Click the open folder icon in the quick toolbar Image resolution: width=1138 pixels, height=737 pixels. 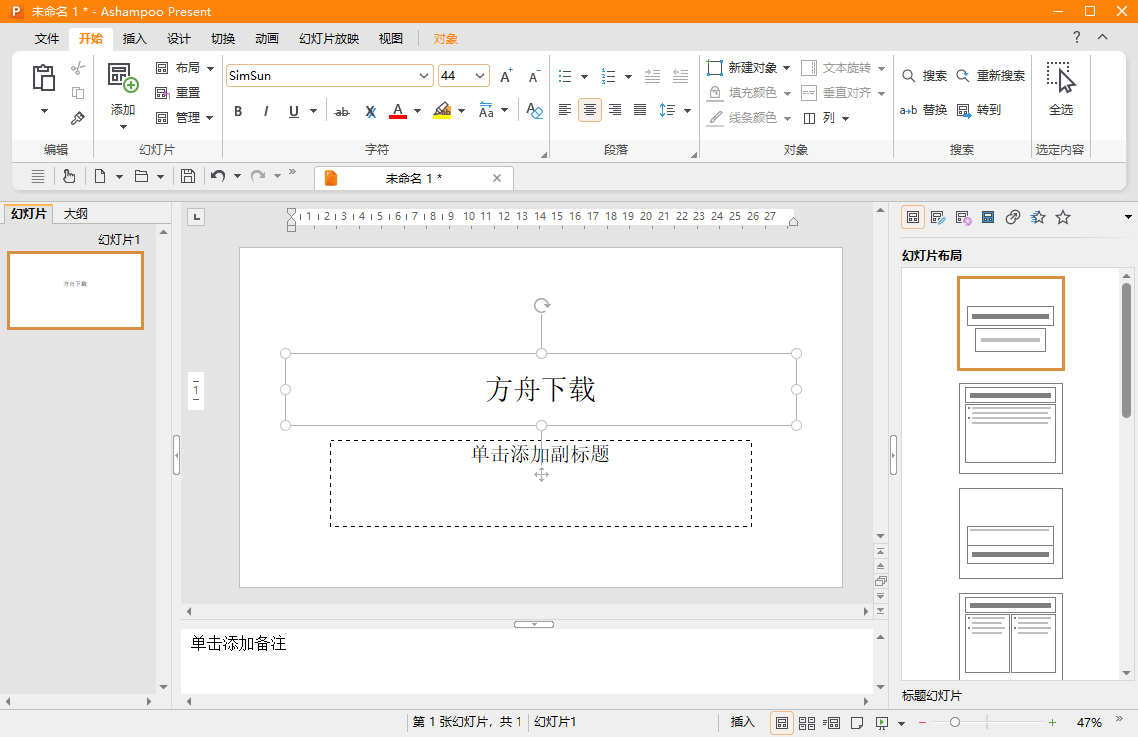(x=142, y=176)
